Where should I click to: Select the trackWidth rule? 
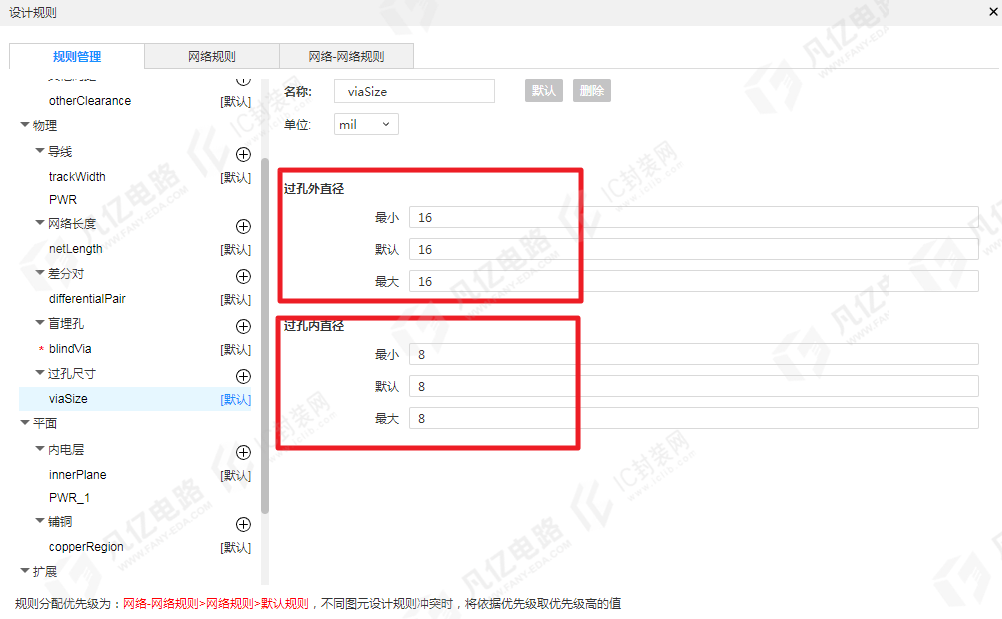coord(77,177)
